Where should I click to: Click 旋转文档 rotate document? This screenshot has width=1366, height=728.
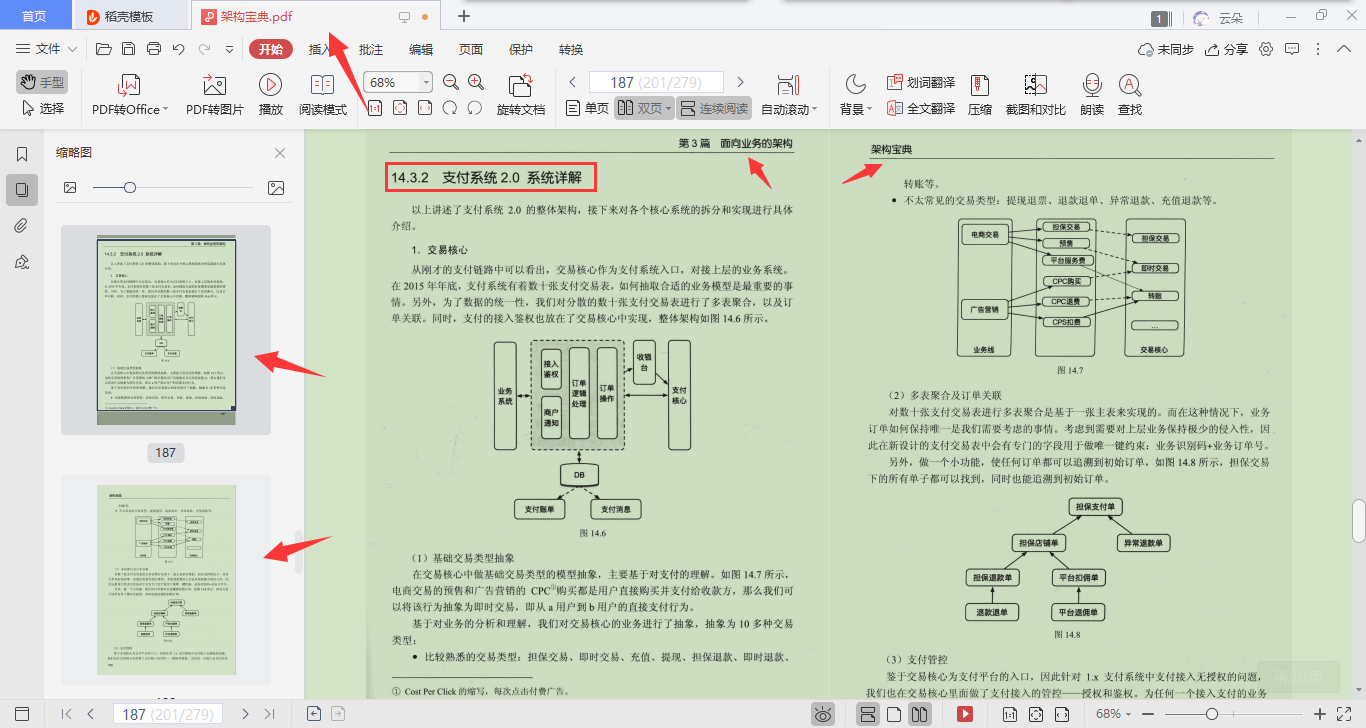click(x=521, y=96)
